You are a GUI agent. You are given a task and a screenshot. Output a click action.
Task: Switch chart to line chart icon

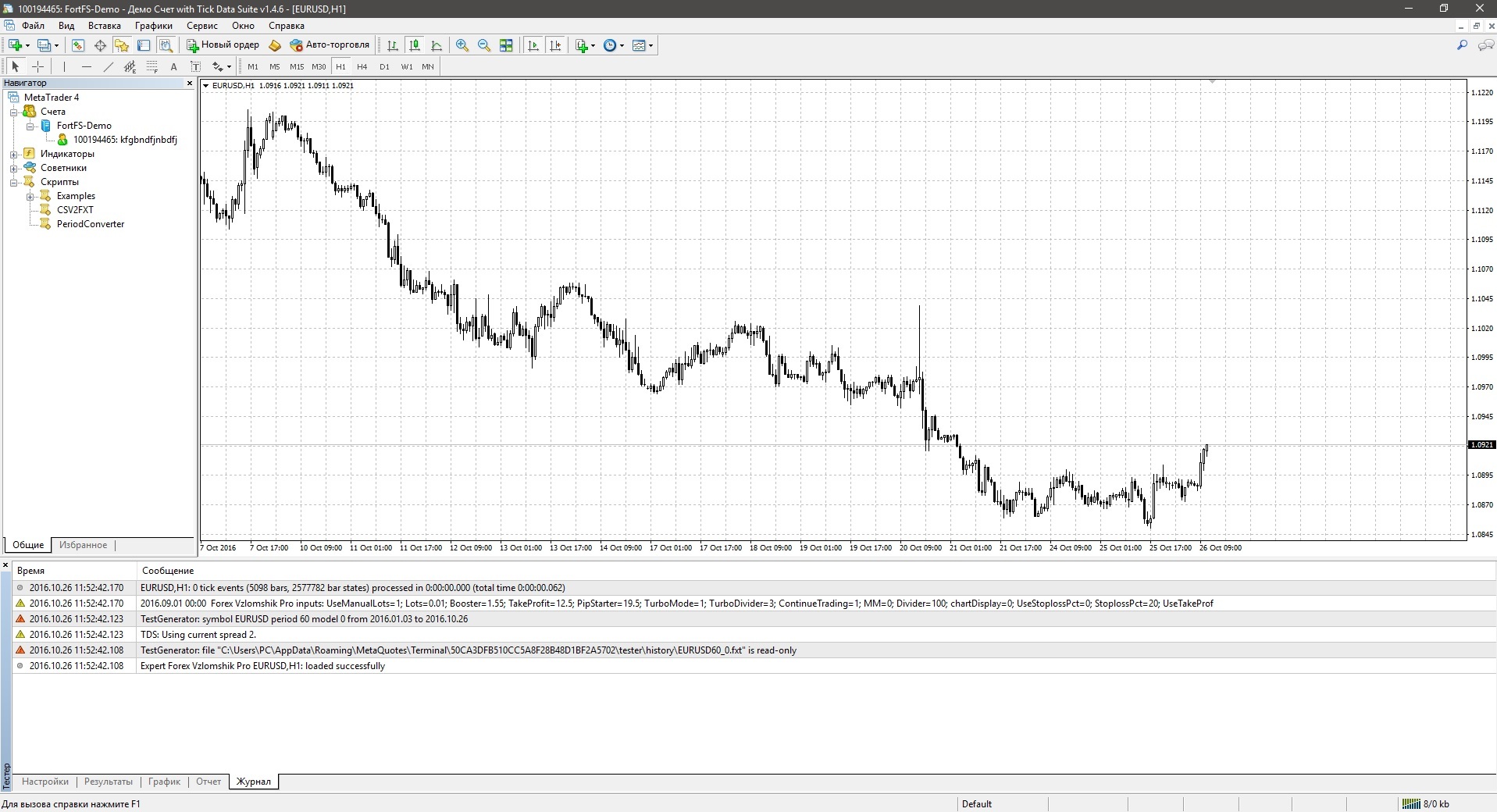click(x=437, y=45)
